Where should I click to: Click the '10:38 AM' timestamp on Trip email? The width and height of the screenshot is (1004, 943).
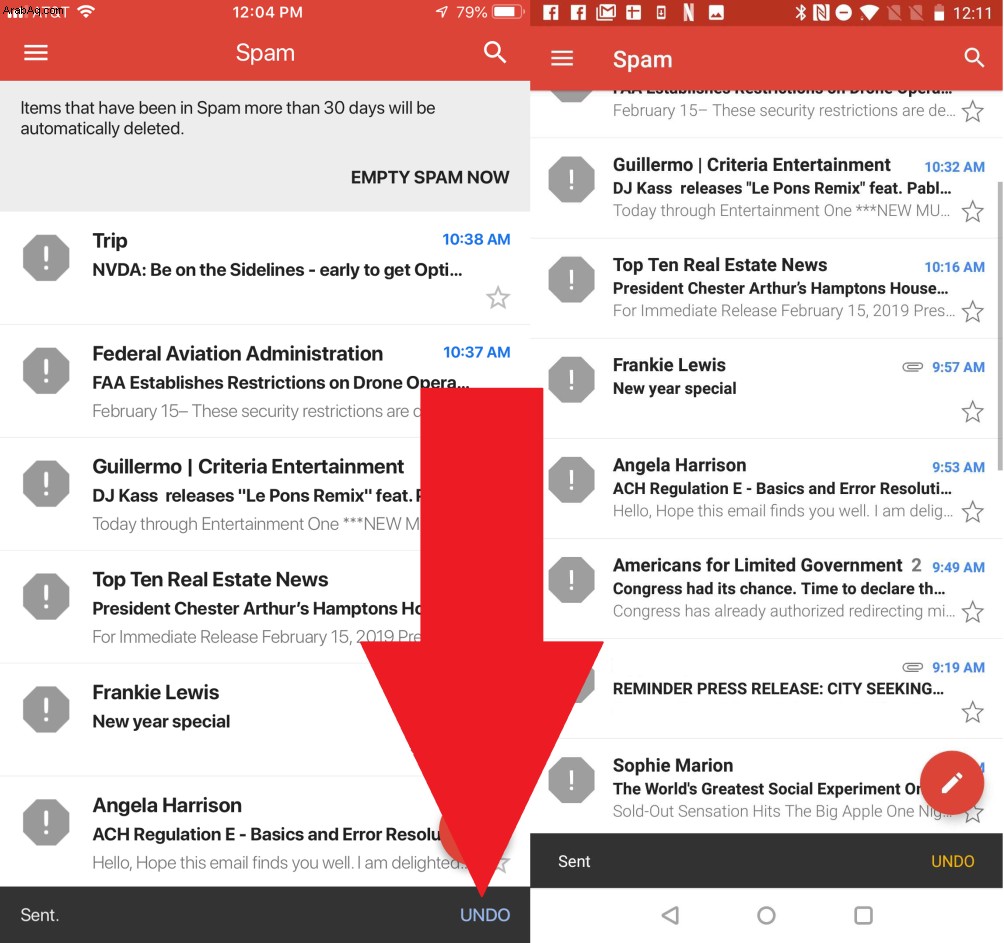tap(476, 239)
